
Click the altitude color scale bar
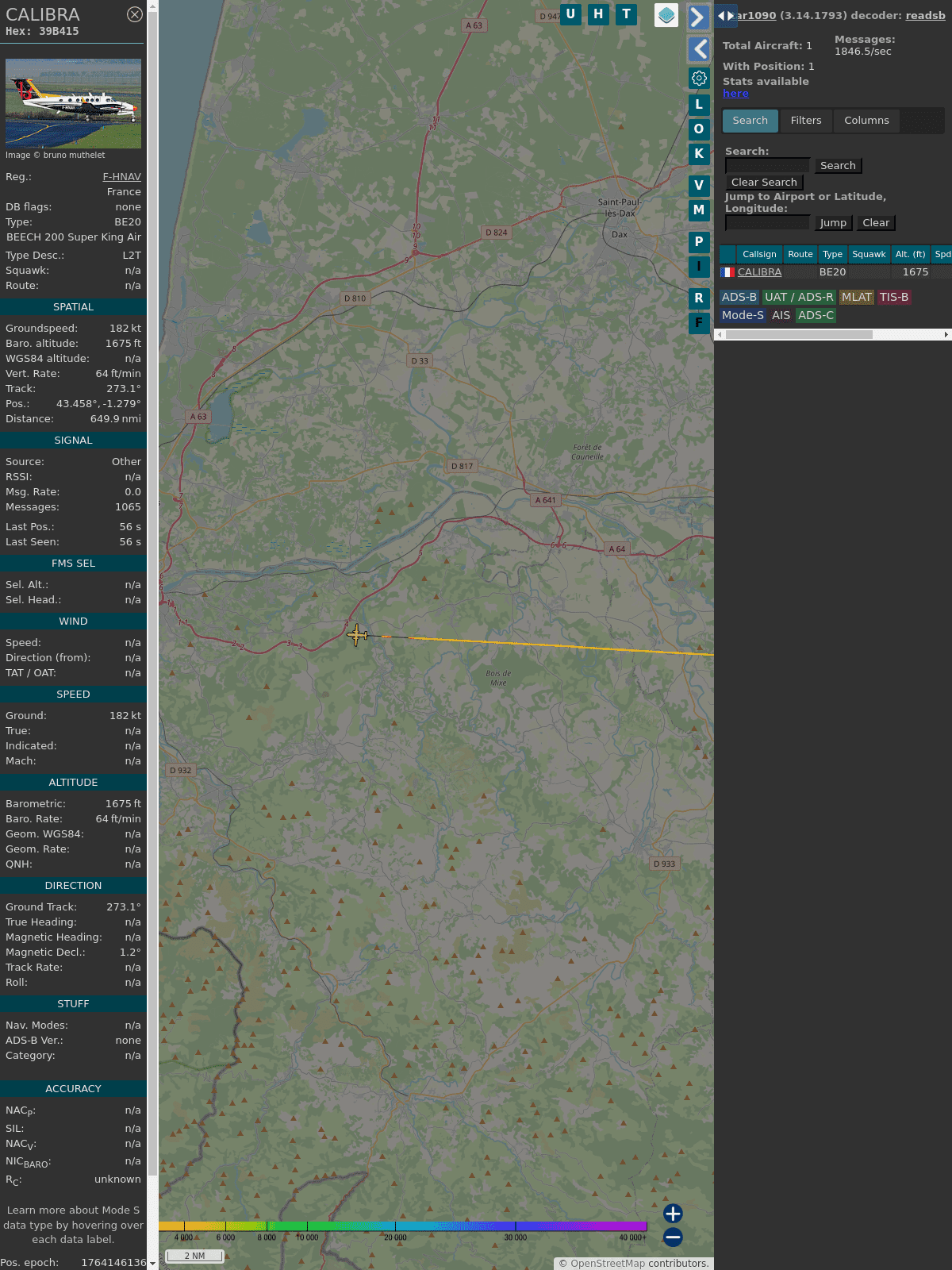tap(403, 1226)
